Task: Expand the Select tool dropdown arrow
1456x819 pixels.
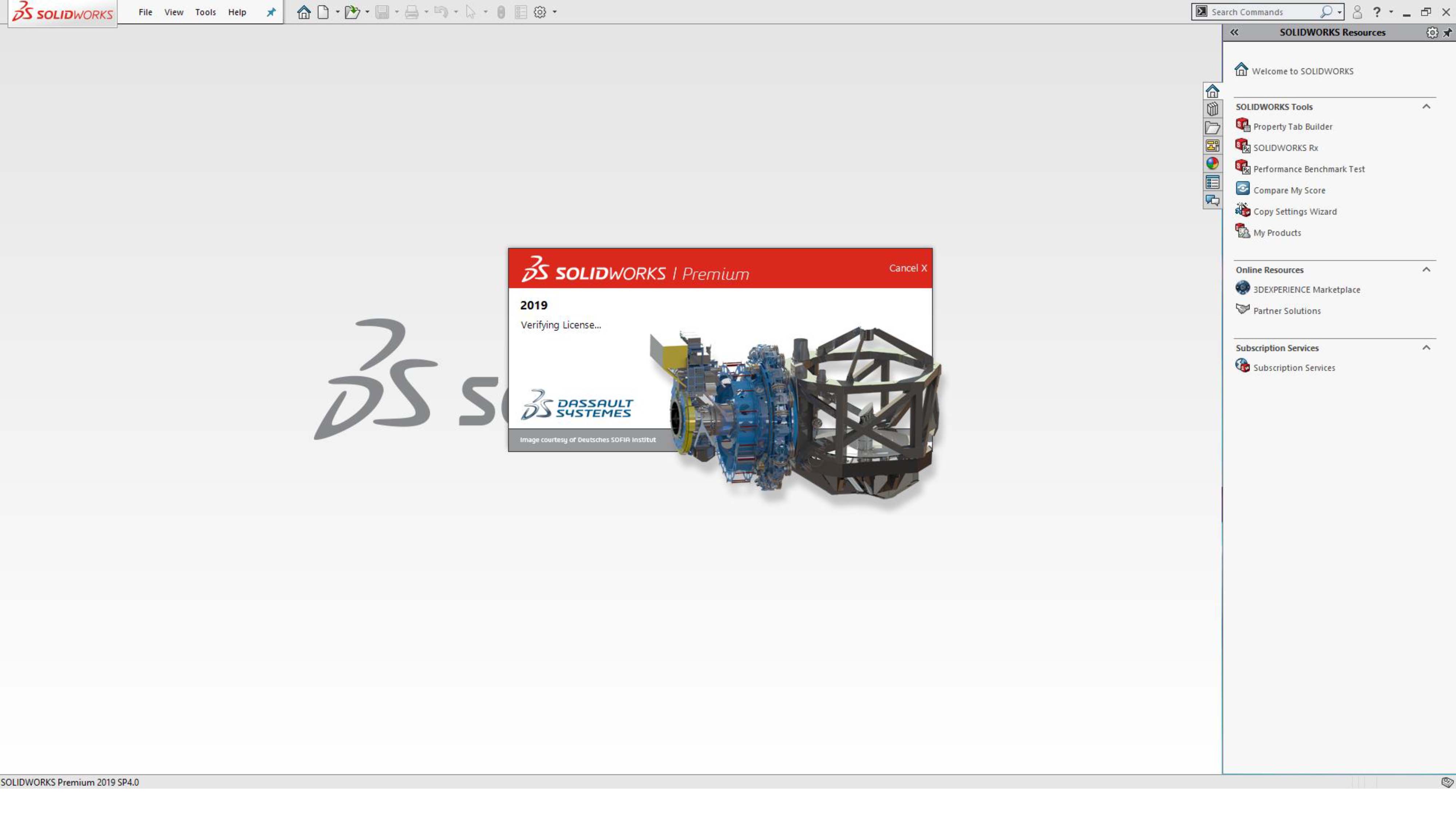Action: 486,12
